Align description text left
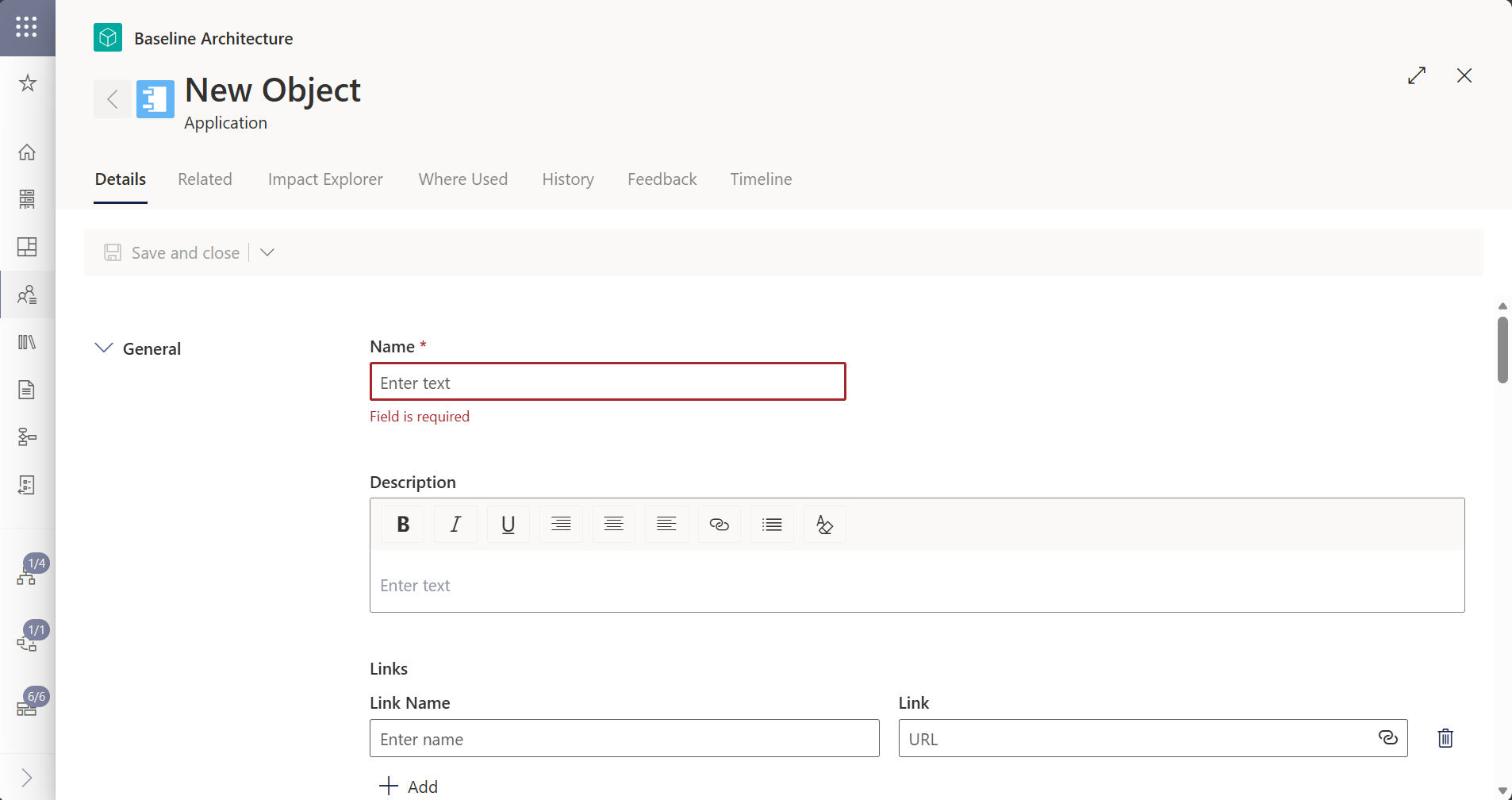 pos(666,525)
